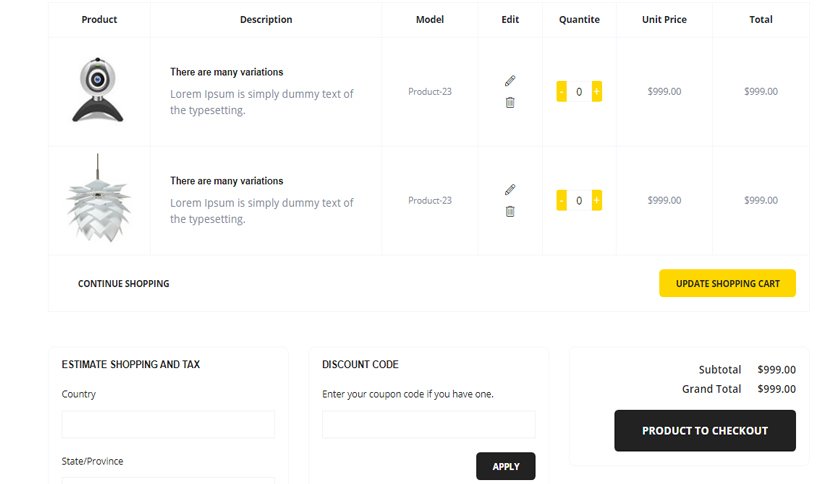Click the Product To Checkout button
The height and width of the screenshot is (484, 836).
705,431
